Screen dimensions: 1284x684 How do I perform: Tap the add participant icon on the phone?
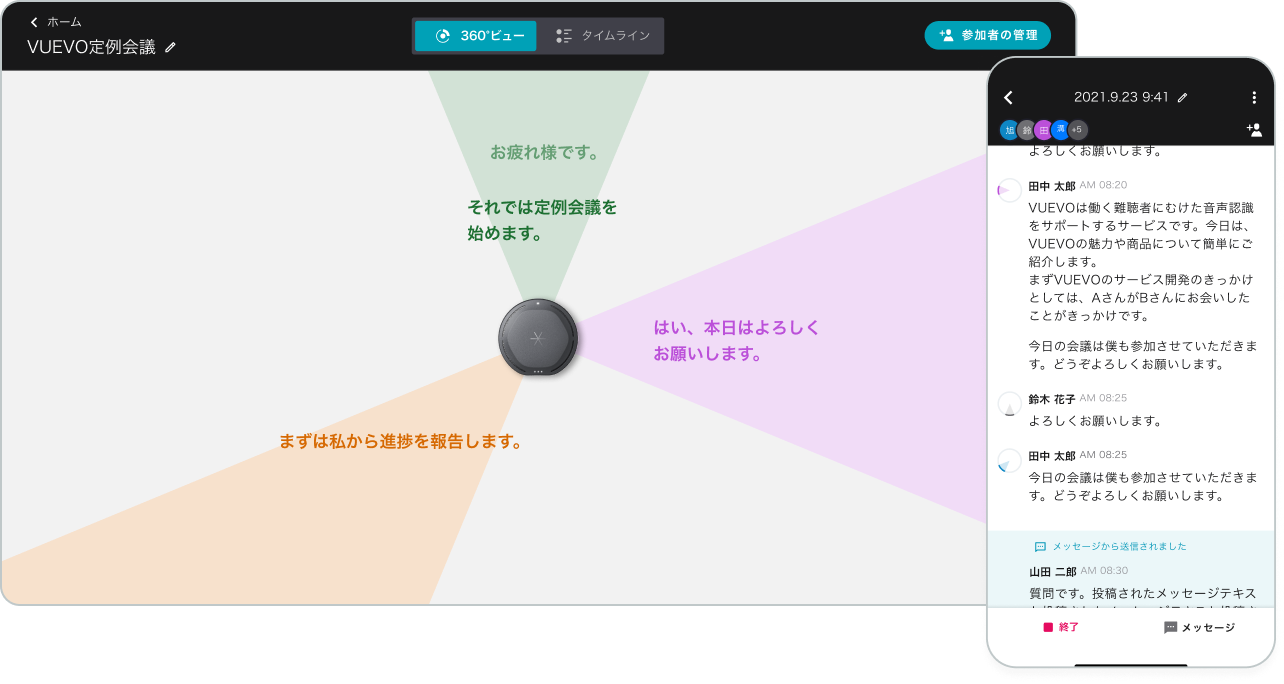click(x=1254, y=130)
